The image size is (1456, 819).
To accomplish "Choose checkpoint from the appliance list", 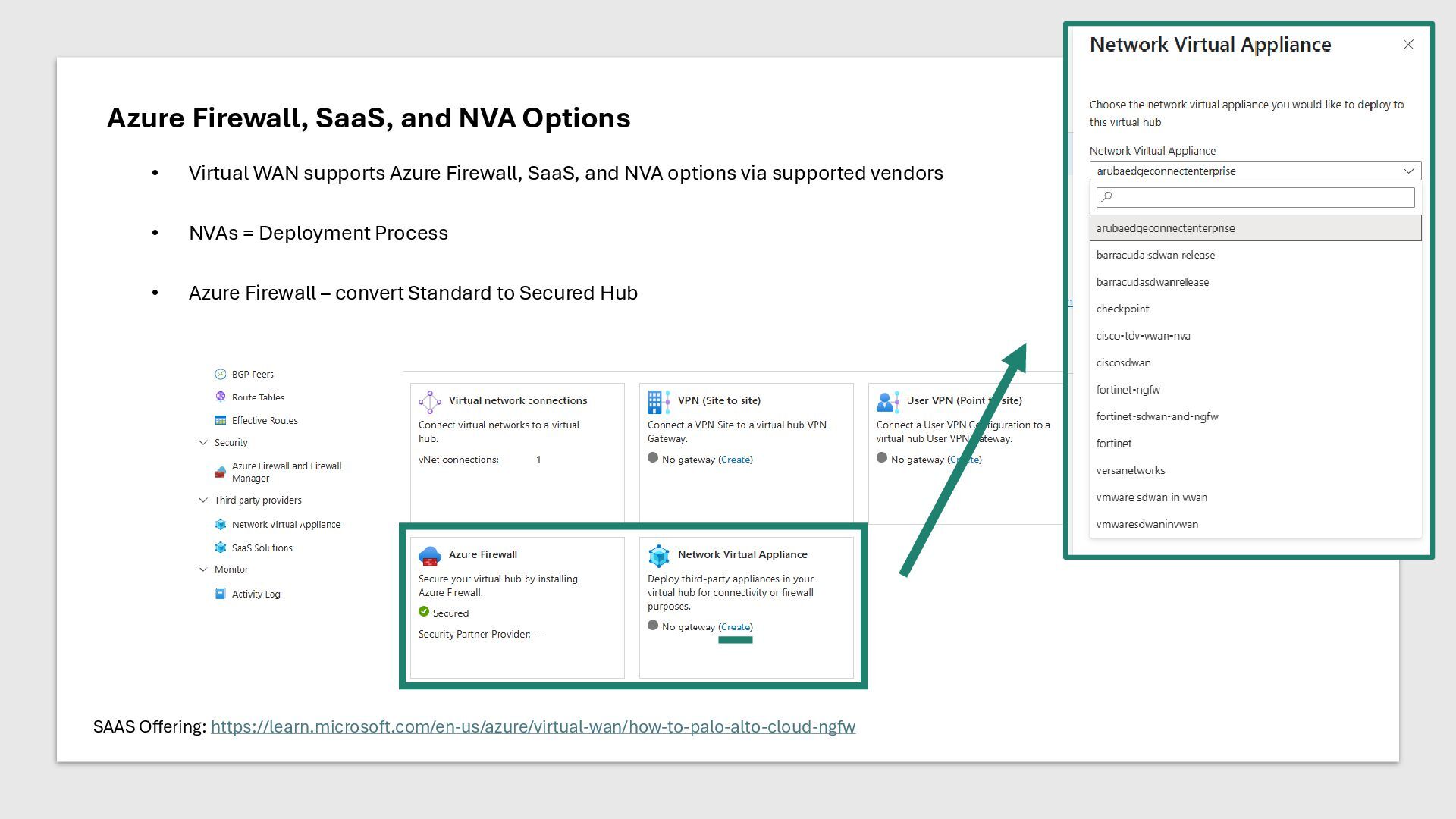I will coord(1256,309).
